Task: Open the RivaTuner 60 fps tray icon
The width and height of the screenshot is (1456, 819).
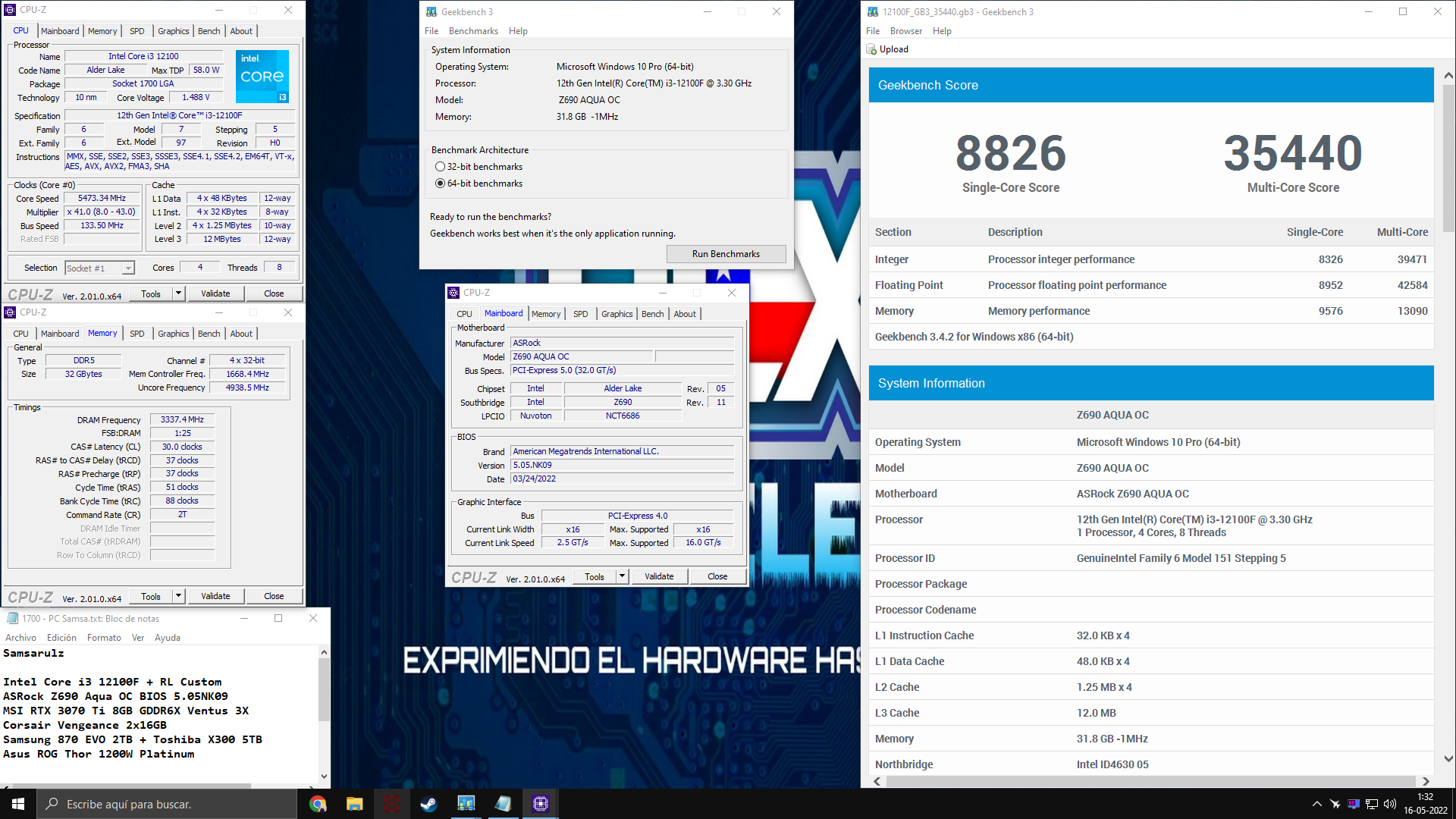Action: (x=1354, y=804)
